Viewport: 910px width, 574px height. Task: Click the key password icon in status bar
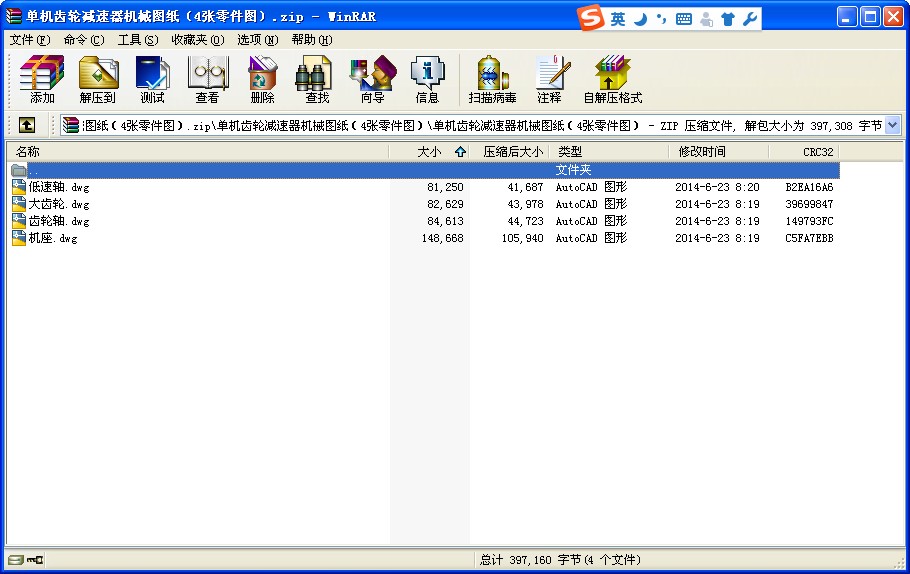(x=35, y=560)
